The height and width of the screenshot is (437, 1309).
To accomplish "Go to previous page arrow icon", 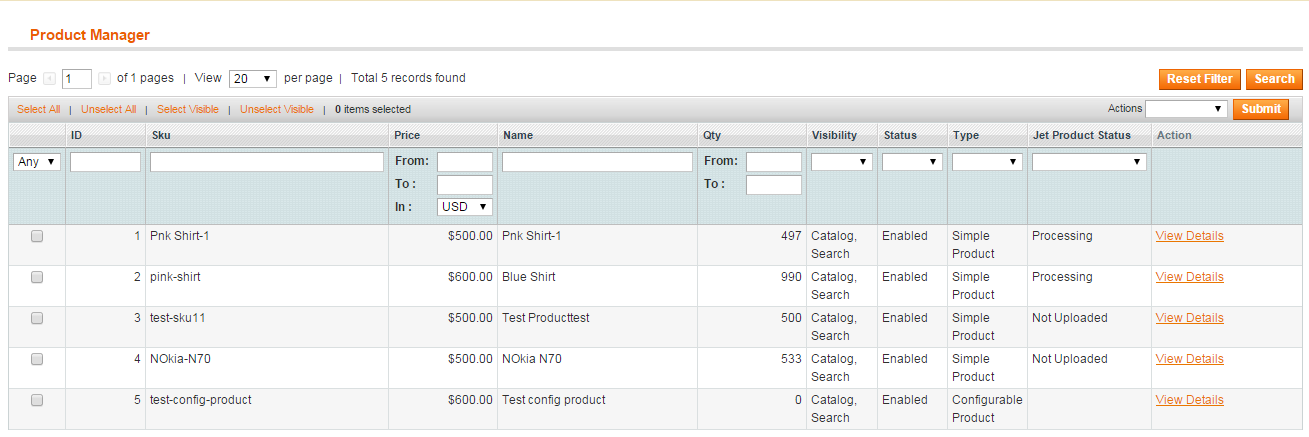I will 49,78.
